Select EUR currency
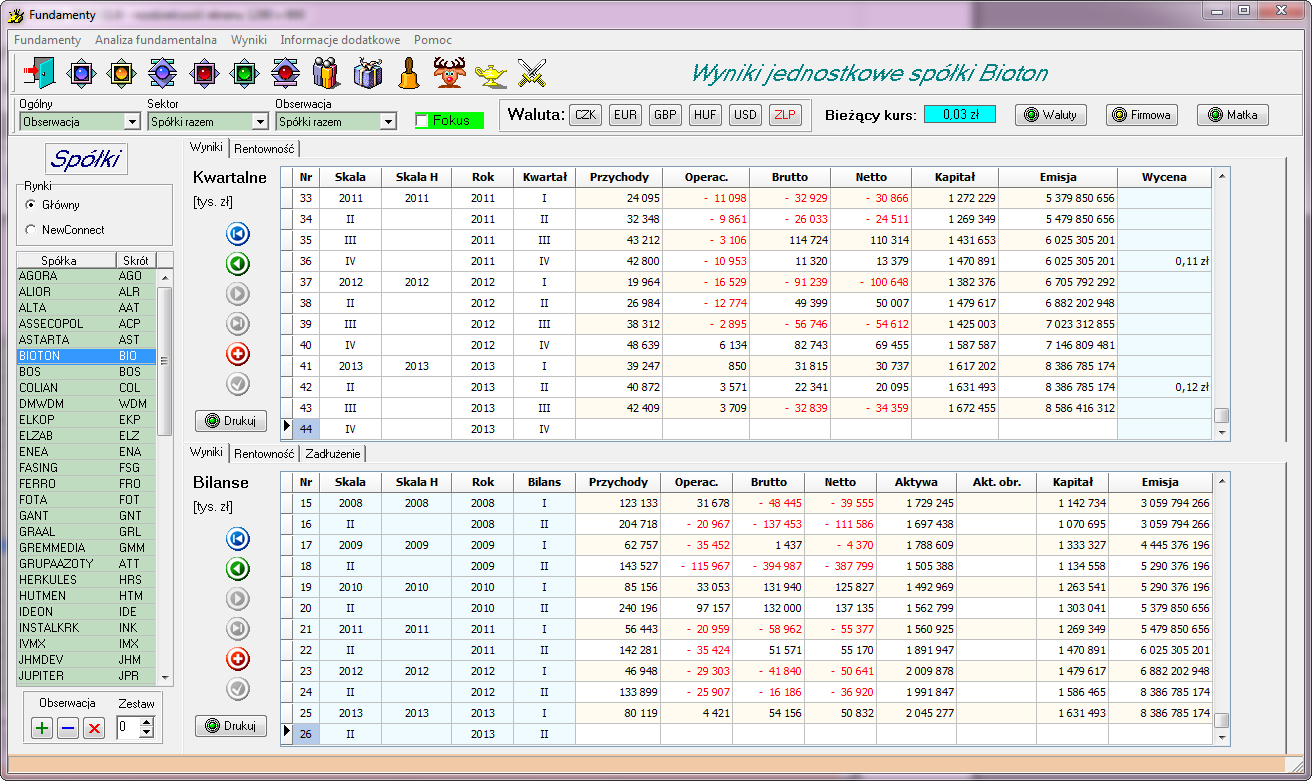Screen dimensions: 1312x781 (626, 115)
